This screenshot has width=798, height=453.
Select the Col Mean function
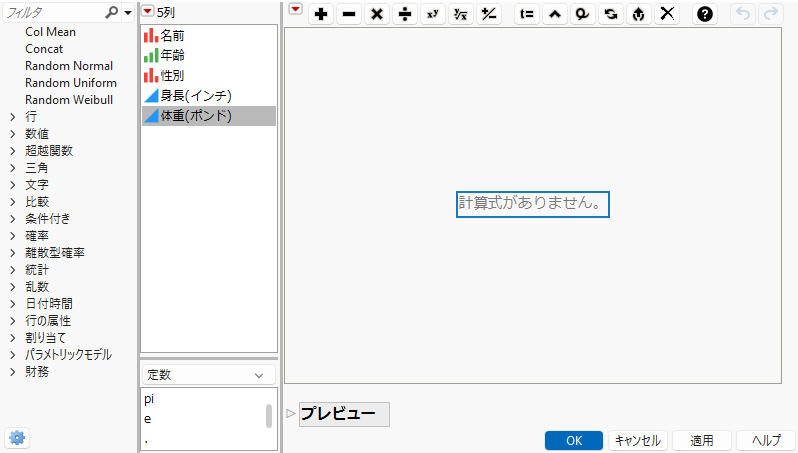[50, 32]
